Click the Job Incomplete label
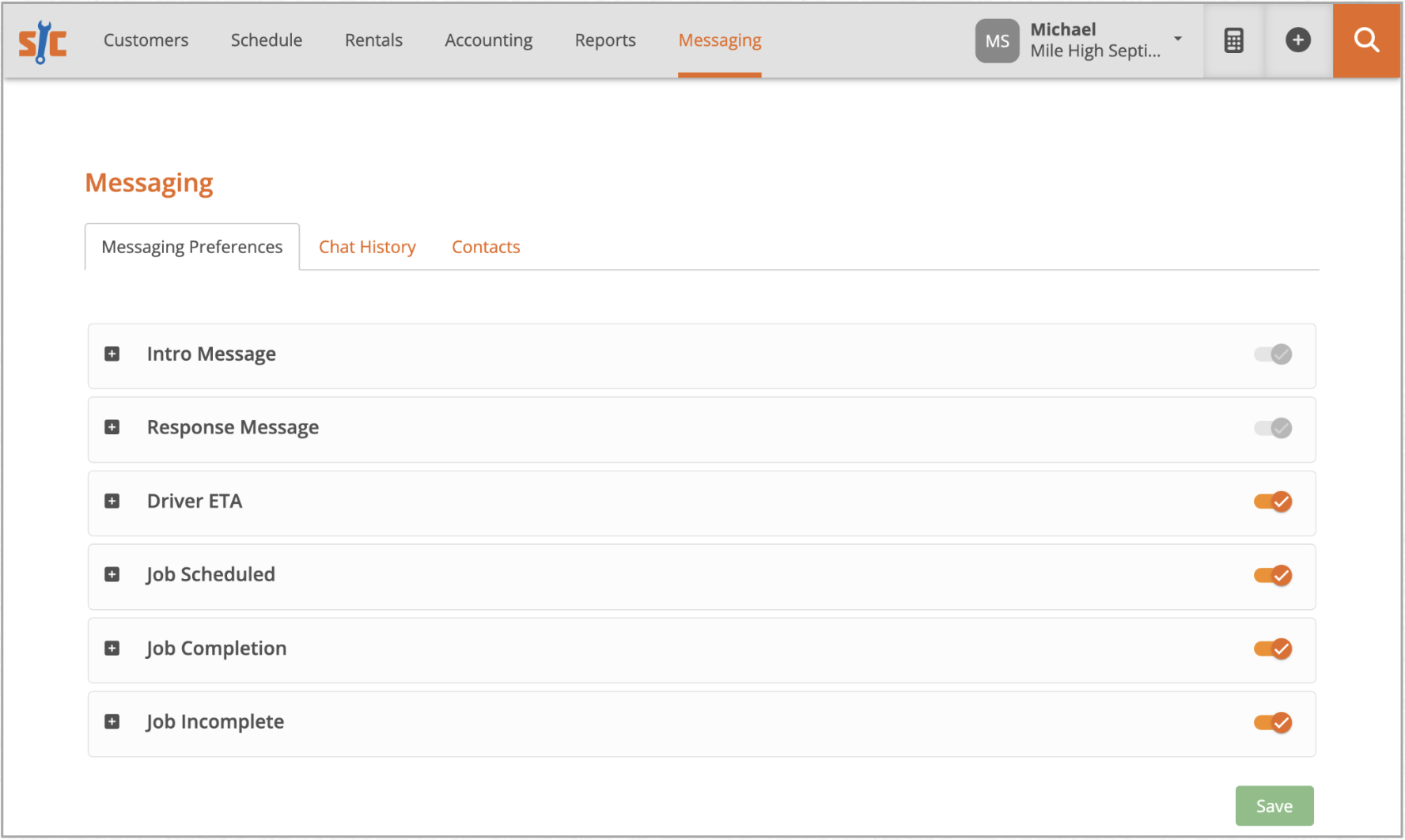 pyautogui.click(x=215, y=721)
